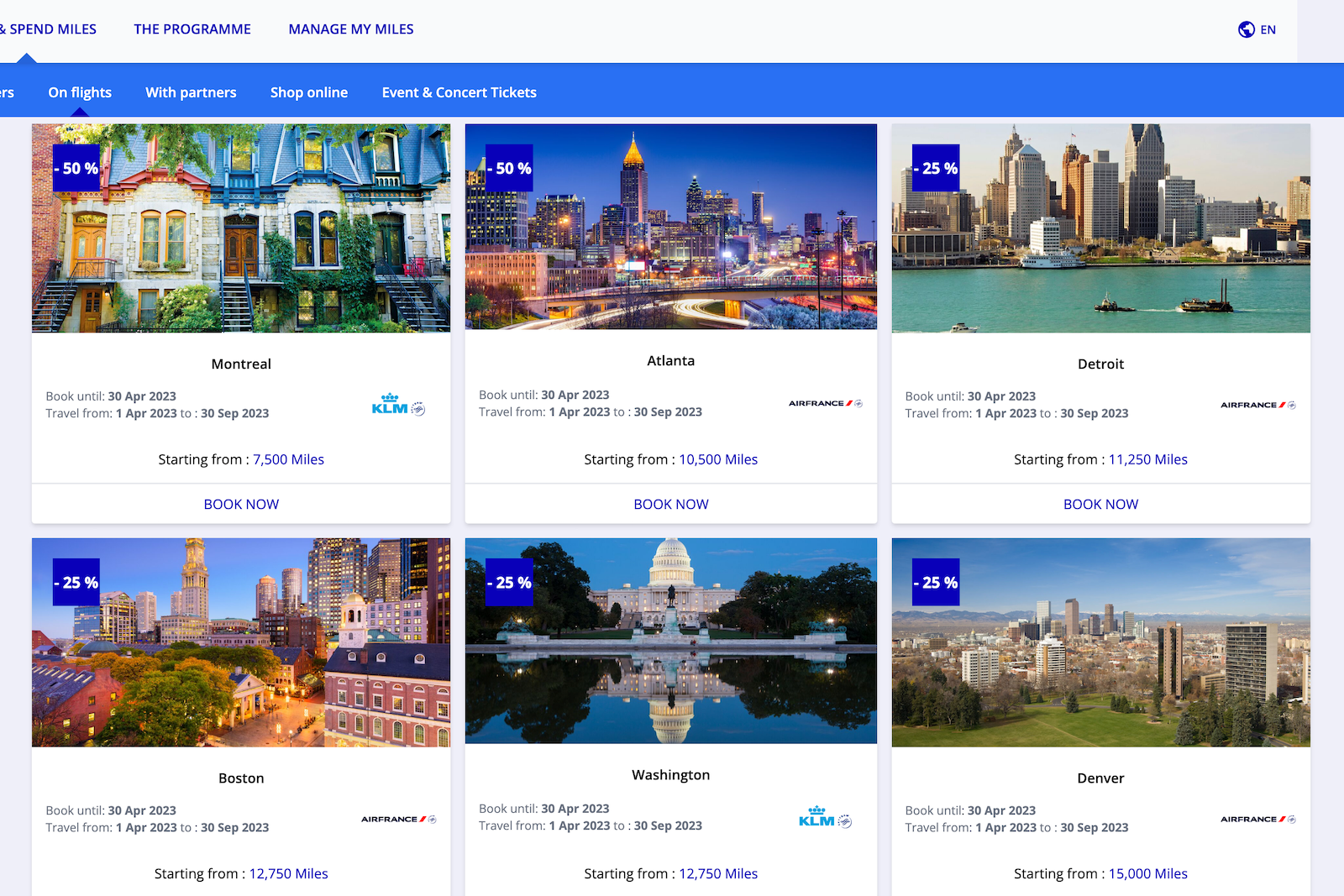
Task: Click the KLM logo on the Montreal card
Action: [396, 406]
